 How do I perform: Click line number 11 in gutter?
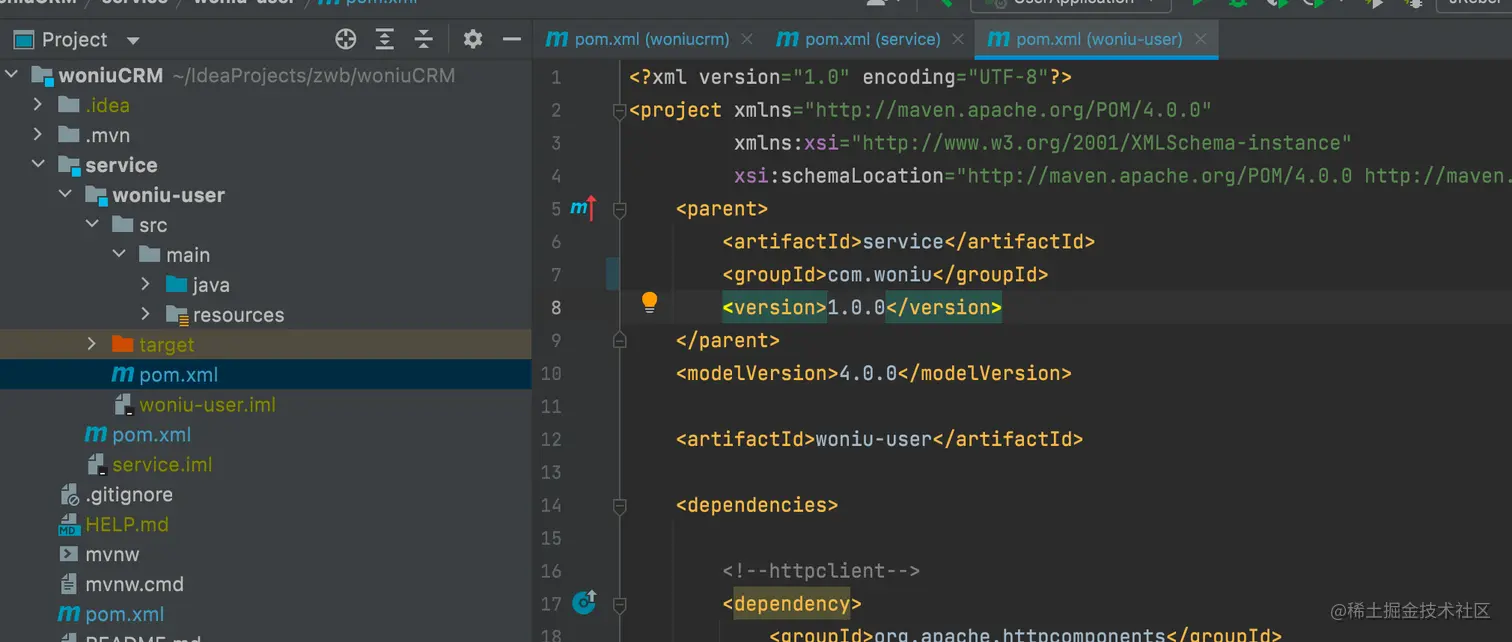tap(551, 406)
